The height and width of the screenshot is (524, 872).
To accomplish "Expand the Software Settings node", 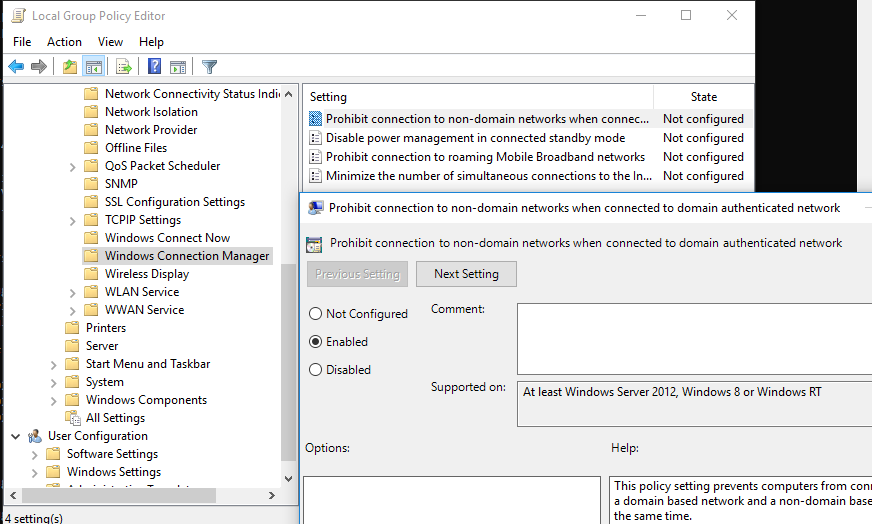I will pyautogui.click(x=34, y=454).
